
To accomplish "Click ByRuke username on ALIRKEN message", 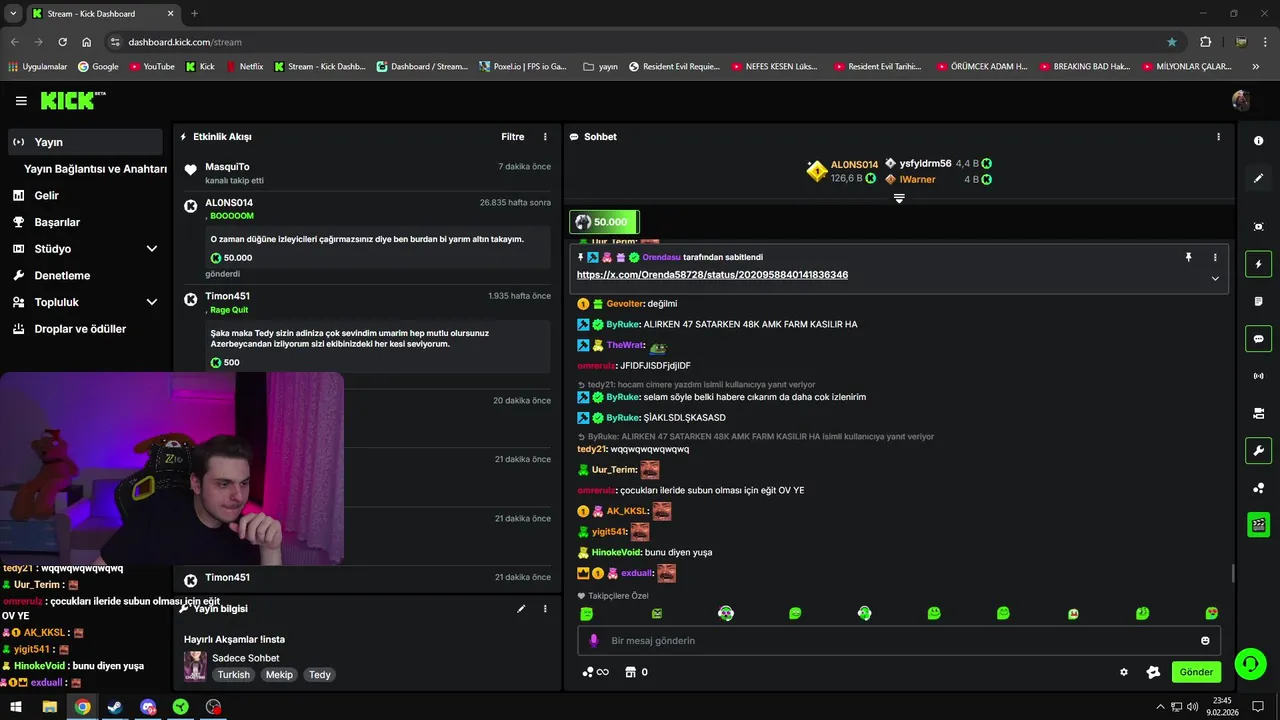I will 622,324.
